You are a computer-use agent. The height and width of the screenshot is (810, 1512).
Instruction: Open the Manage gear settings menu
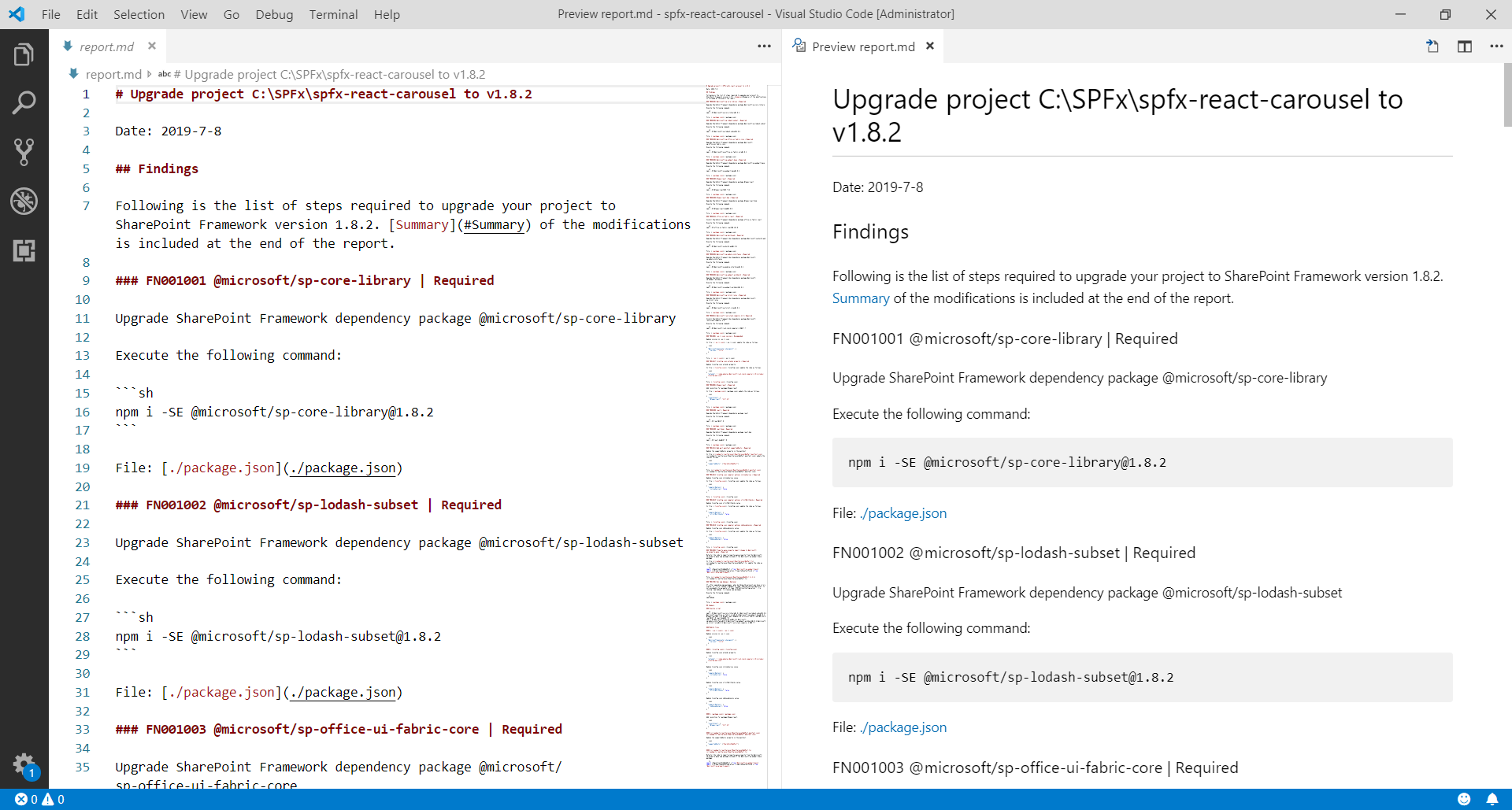[x=24, y=764]
